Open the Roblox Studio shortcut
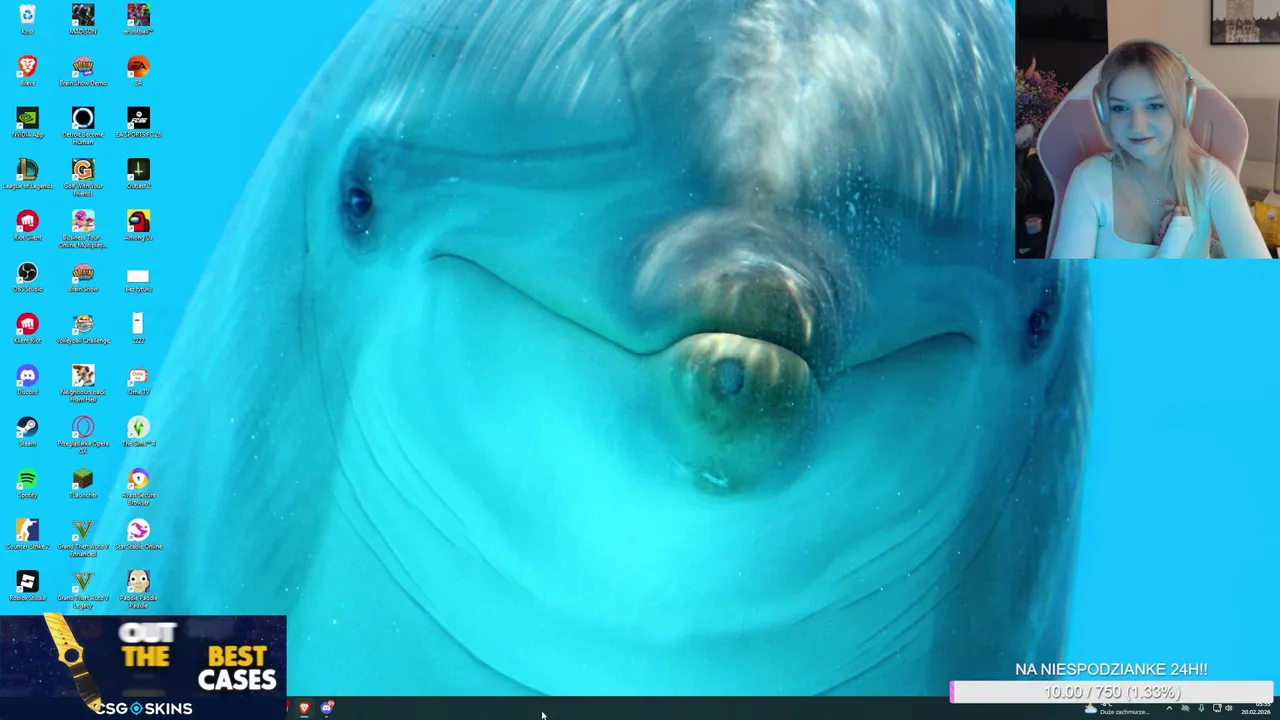 point(27,586)
